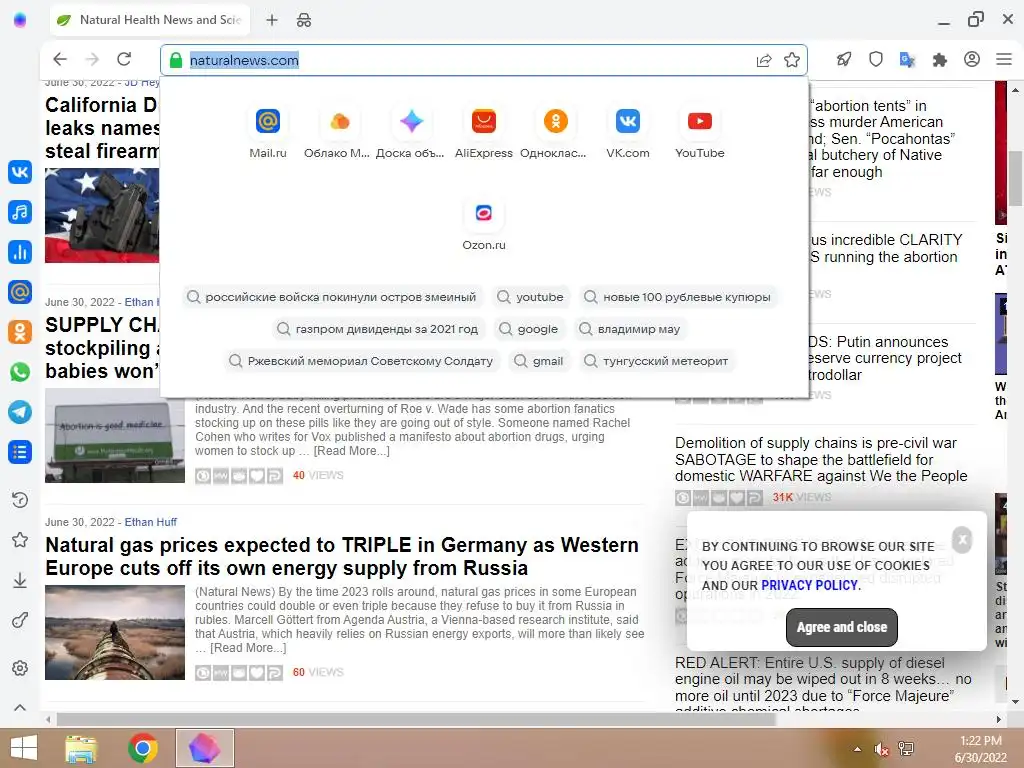The width and height of the screenshot is (1024, 768).
Task: Open the abortion sign article thumbnail
Action: click(115, 436)
